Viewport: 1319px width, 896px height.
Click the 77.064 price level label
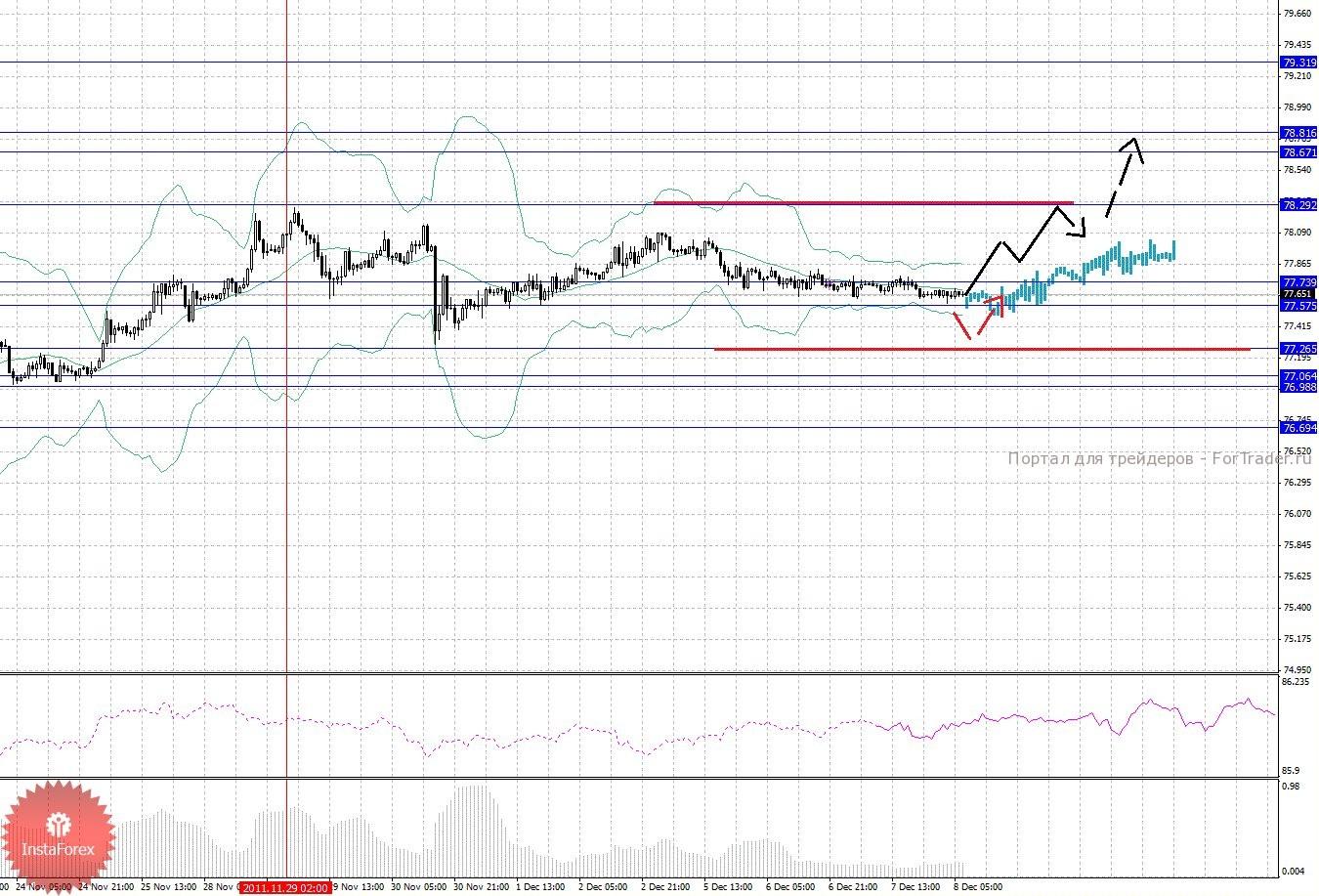[x=1298, y=376]
